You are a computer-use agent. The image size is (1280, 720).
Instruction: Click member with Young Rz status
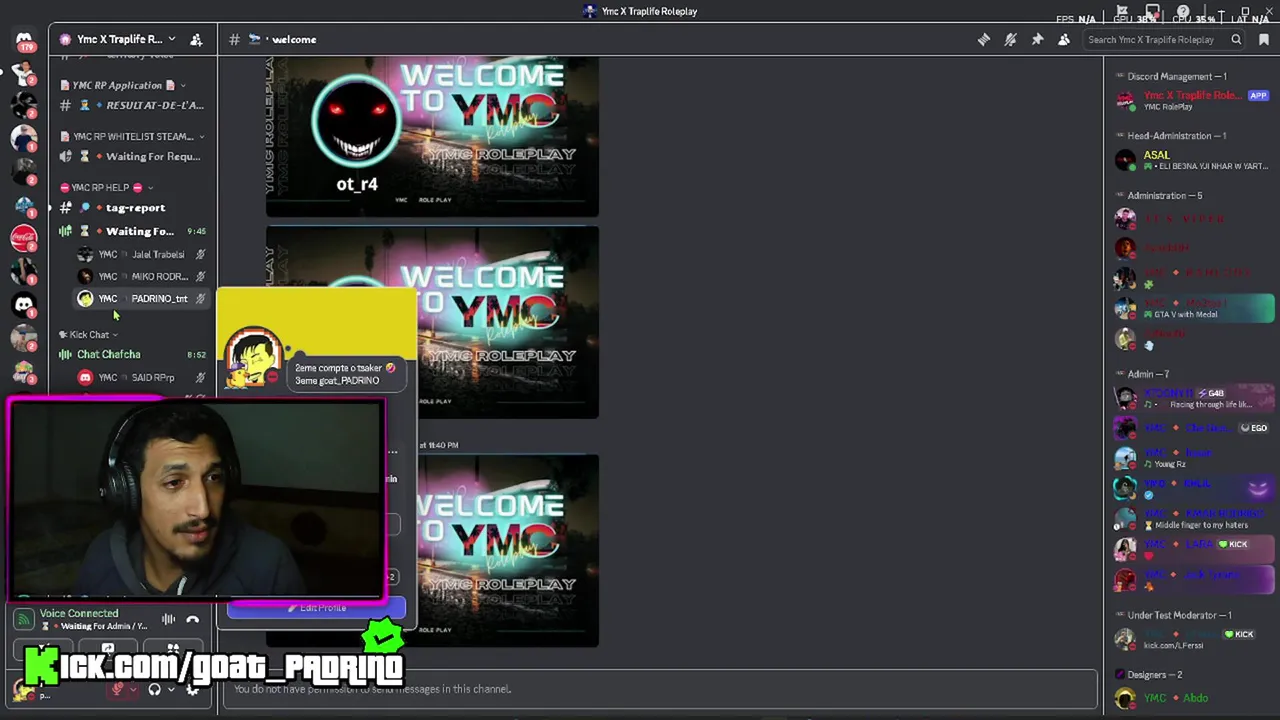(1192, 458)
